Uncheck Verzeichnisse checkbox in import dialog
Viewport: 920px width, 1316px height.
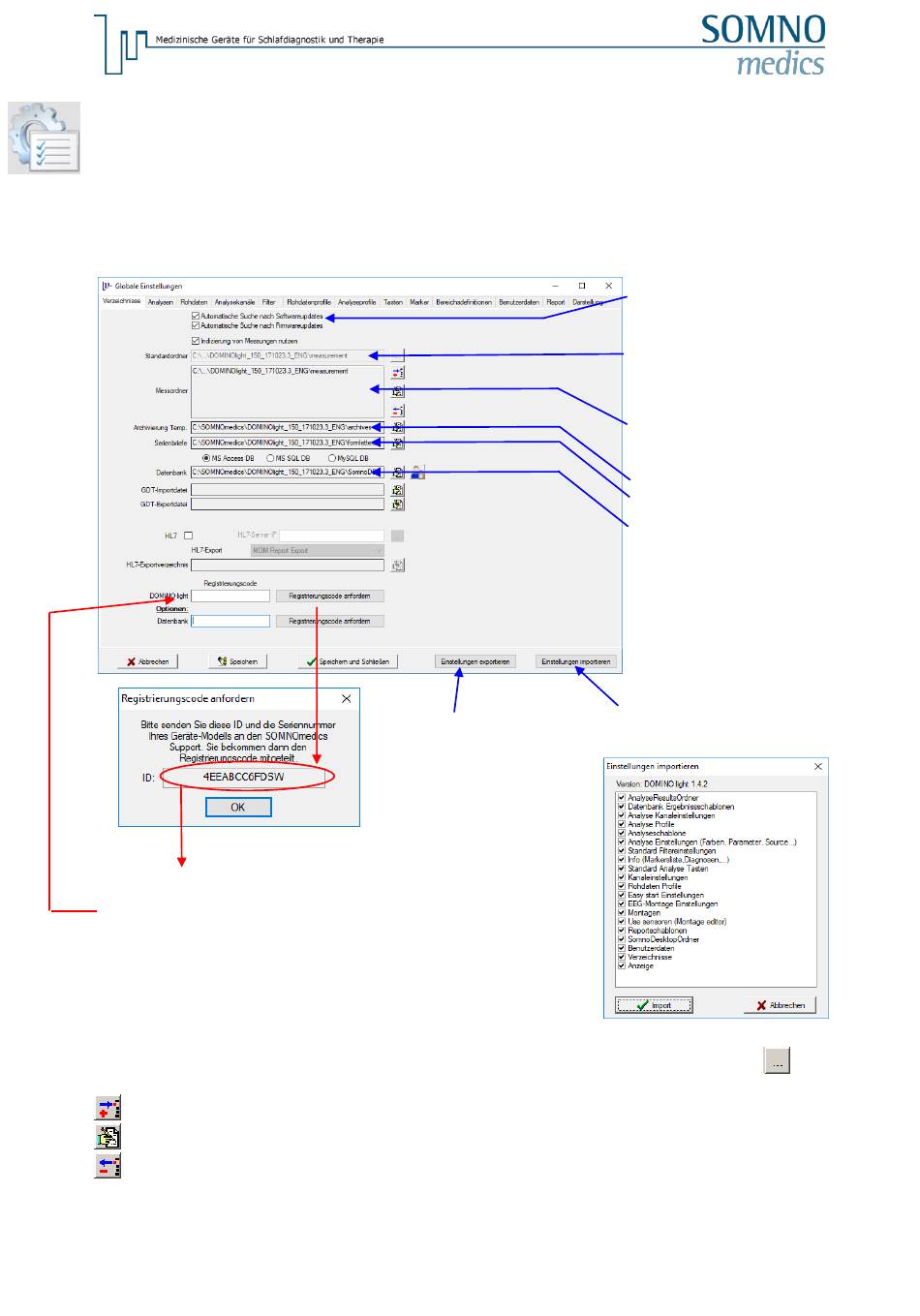(x=621, y=957)
